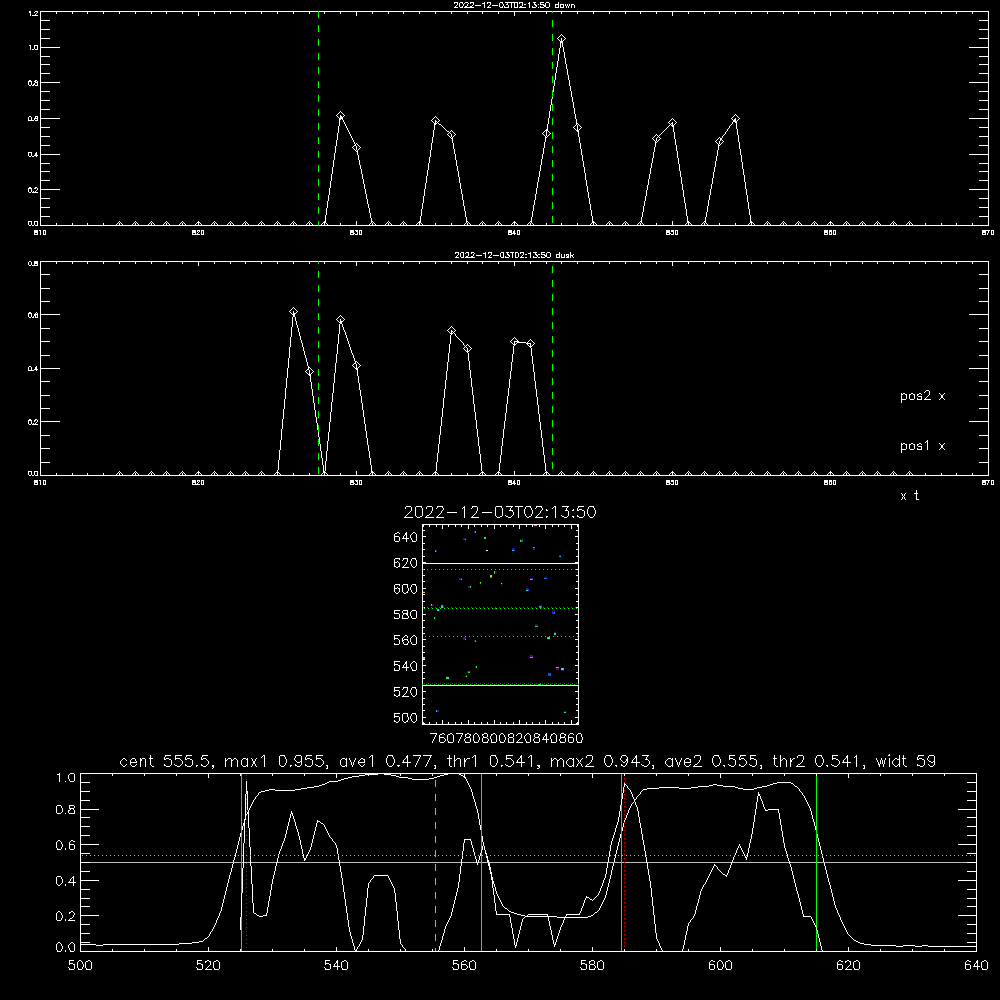The image size is (1000, 1000).
Task: Click the orange dashed center line in the bottom plot
Action: pos(436,862)
